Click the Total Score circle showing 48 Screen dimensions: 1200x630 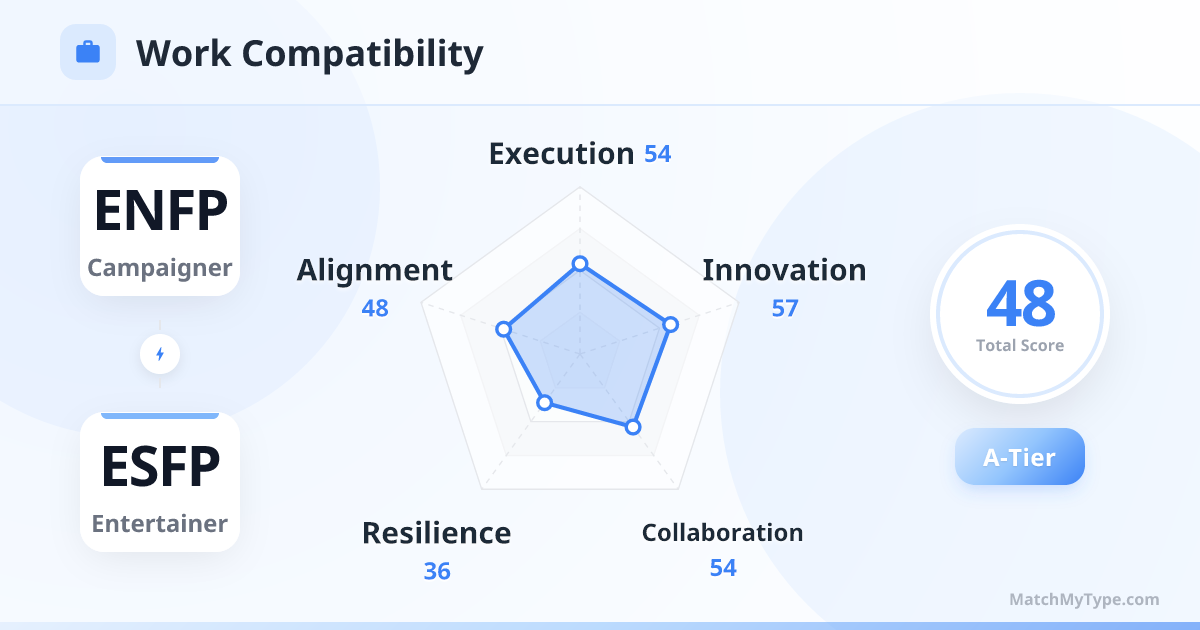tap(1019, 314)
